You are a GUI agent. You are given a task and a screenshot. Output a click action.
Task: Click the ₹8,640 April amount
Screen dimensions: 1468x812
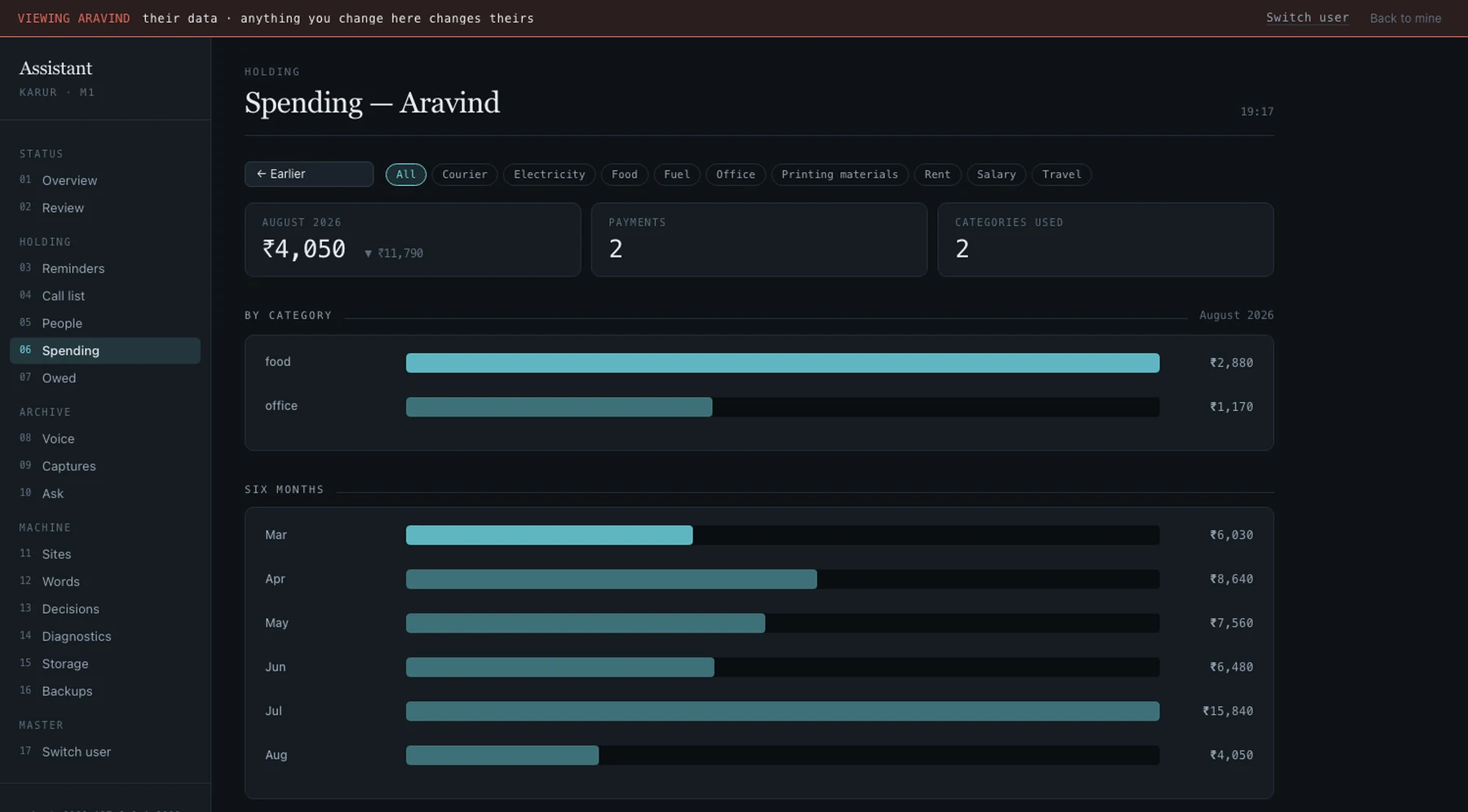click(x=1231, y=579)
